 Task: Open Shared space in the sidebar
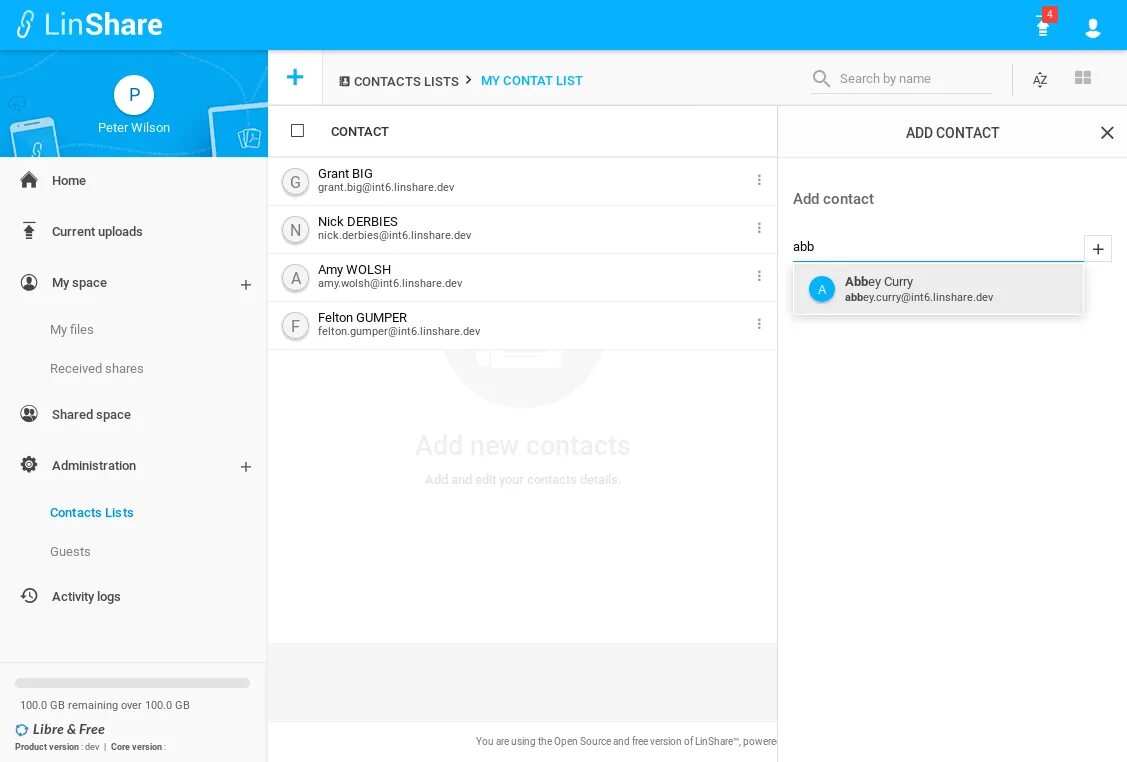coord(91,415)
